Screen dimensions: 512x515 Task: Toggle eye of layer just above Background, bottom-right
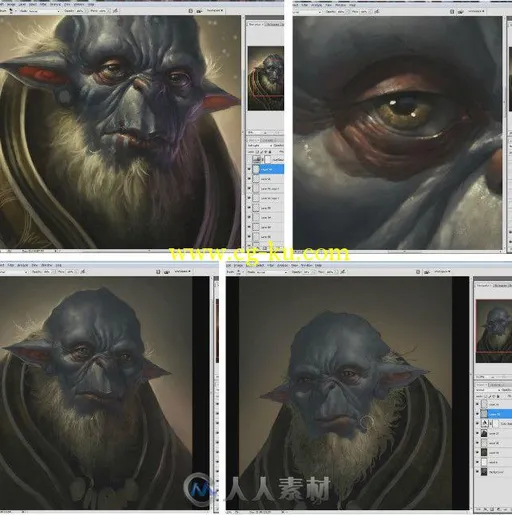(x=477, y=462)
